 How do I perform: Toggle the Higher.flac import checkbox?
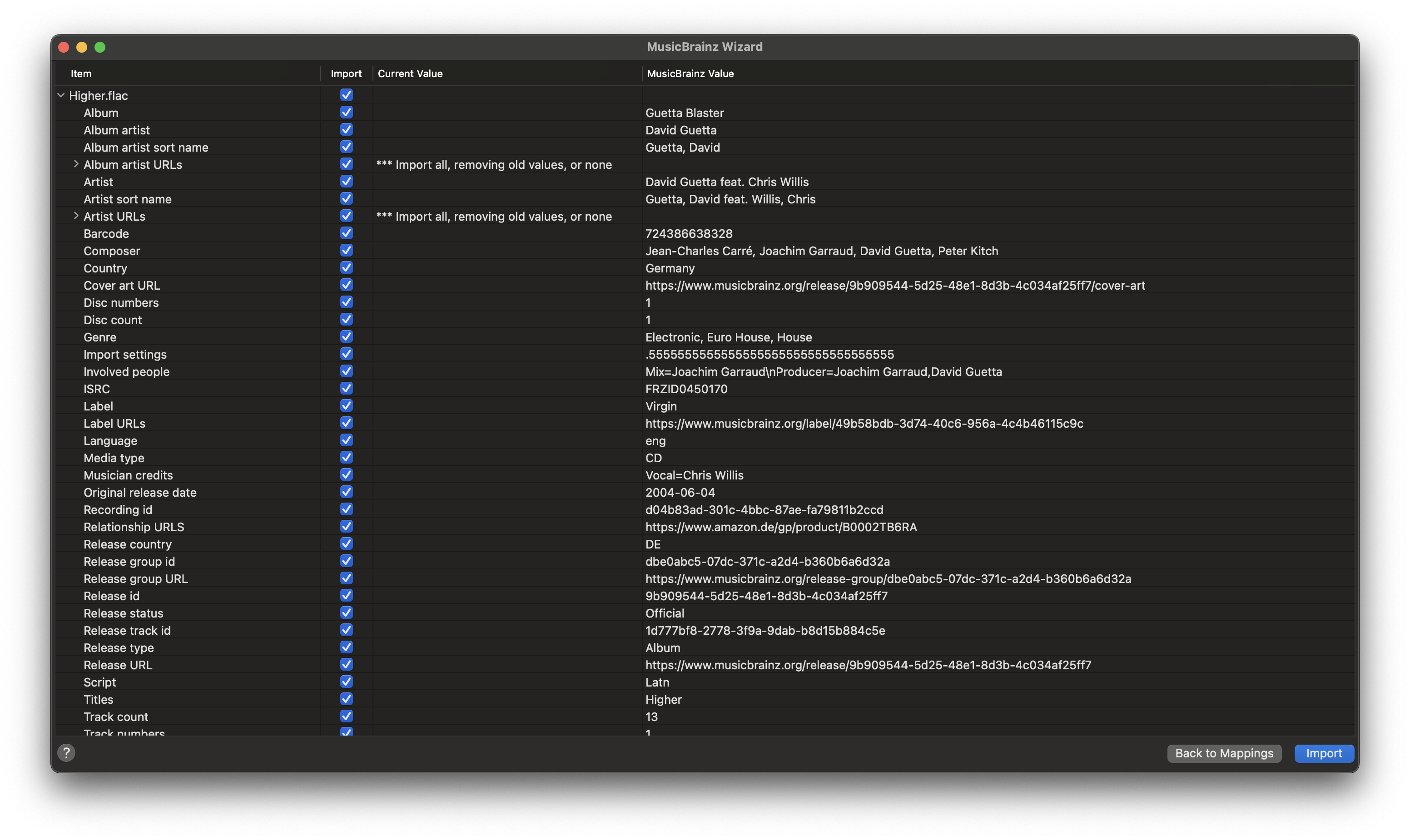coord(347,95)
